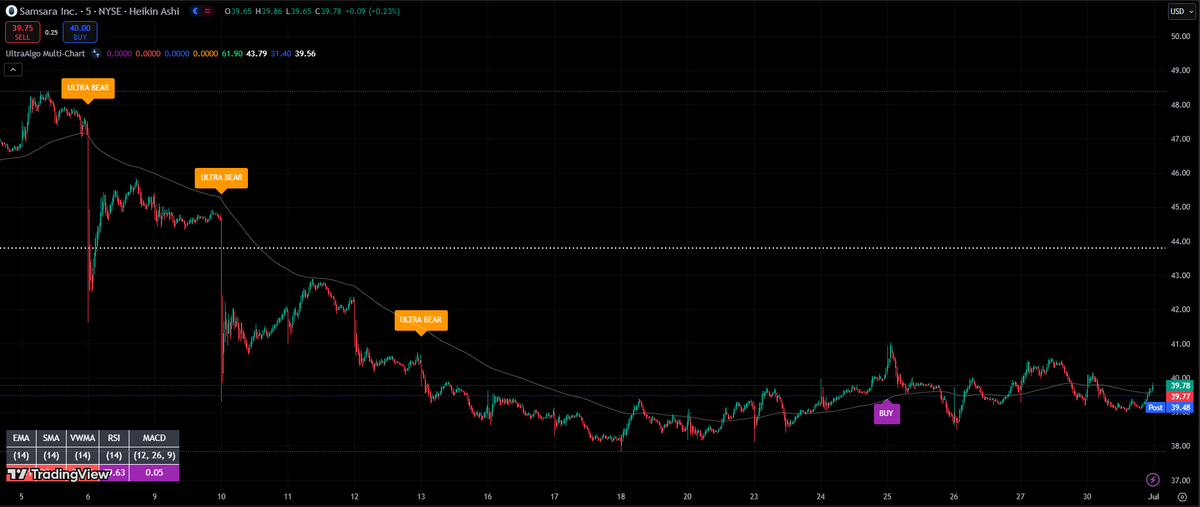Click the sparkle icon beside UltraAlgo Multi-Chart
The width and height of the screenshot is (1200, 507).
pyautogui.click(x=96, y=53)
